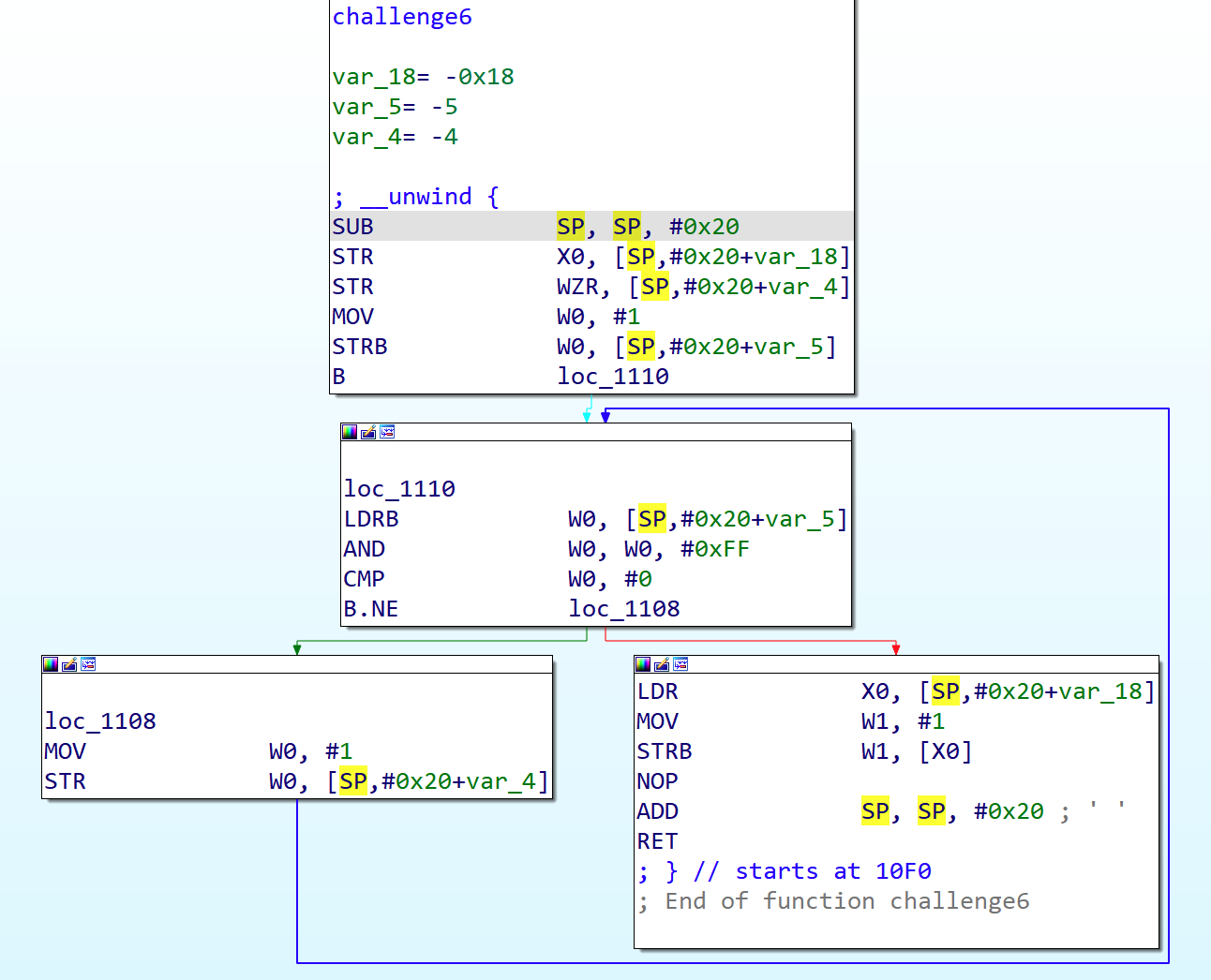
Task: Follow the B loc_1110 branch target
Action: click(x=613, y=377)
